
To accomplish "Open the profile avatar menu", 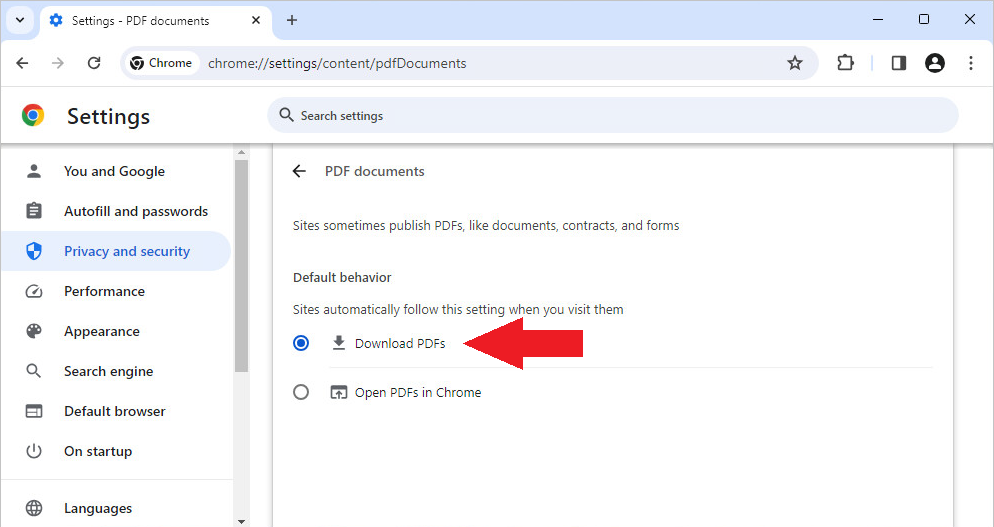I will click(934, 63).
